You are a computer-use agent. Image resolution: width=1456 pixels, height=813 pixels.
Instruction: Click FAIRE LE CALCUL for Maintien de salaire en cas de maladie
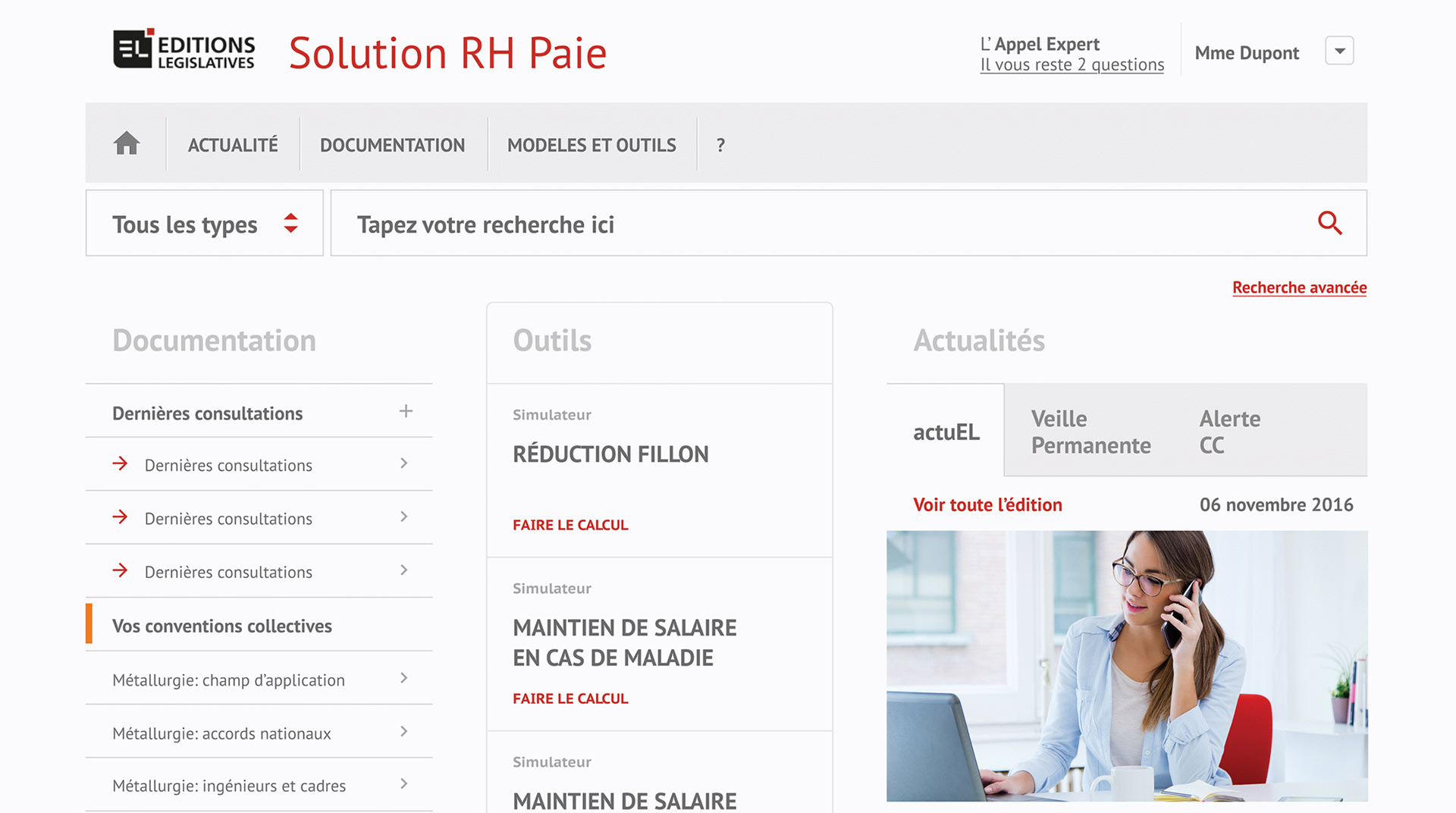click(570, 698)
